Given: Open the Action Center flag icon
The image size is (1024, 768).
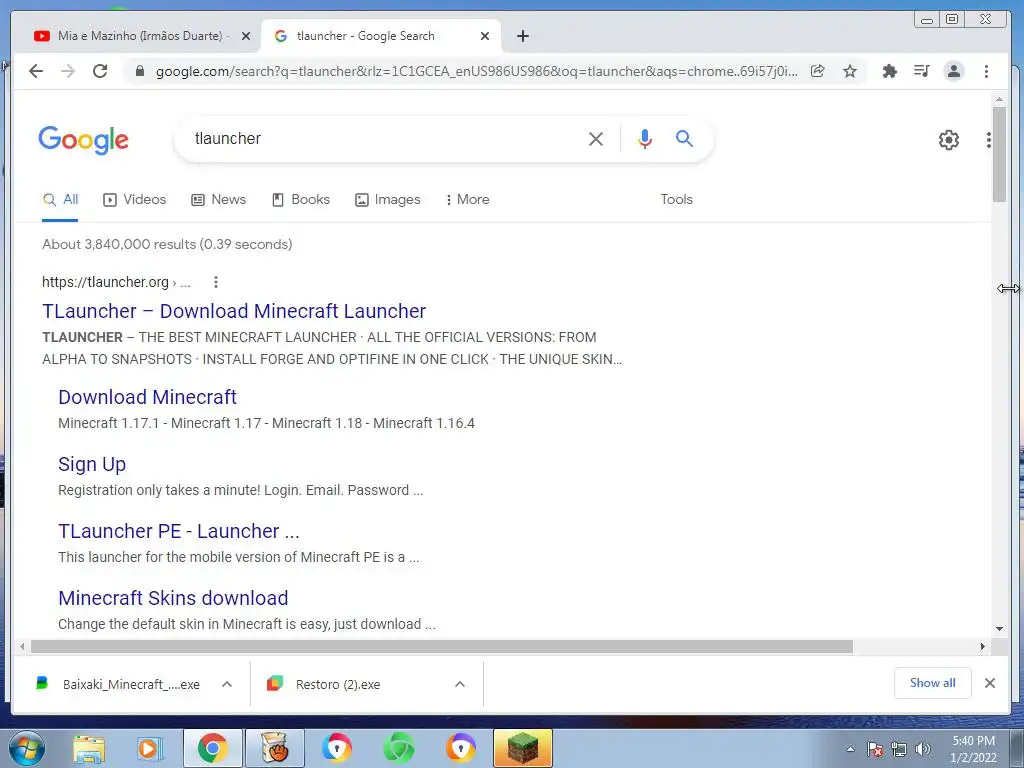Looking at the screenshot, I should (x=874, y=749).
